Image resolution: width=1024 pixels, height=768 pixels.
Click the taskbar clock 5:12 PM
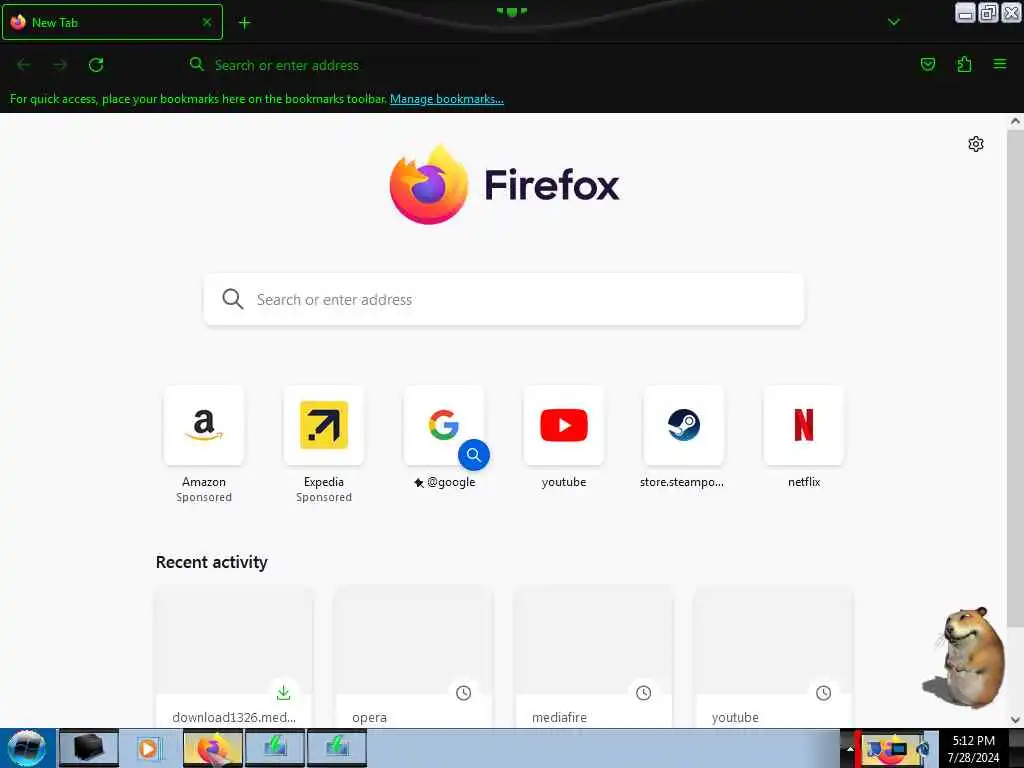(x=973, y=749)
